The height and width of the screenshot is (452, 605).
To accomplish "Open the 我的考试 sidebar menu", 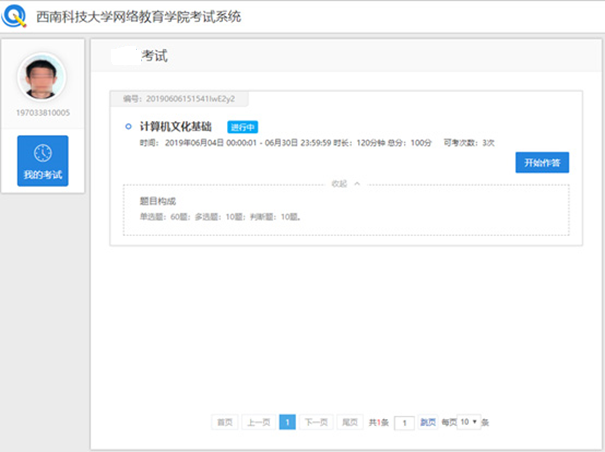I will pyautogui.click(x=43, y=161).
